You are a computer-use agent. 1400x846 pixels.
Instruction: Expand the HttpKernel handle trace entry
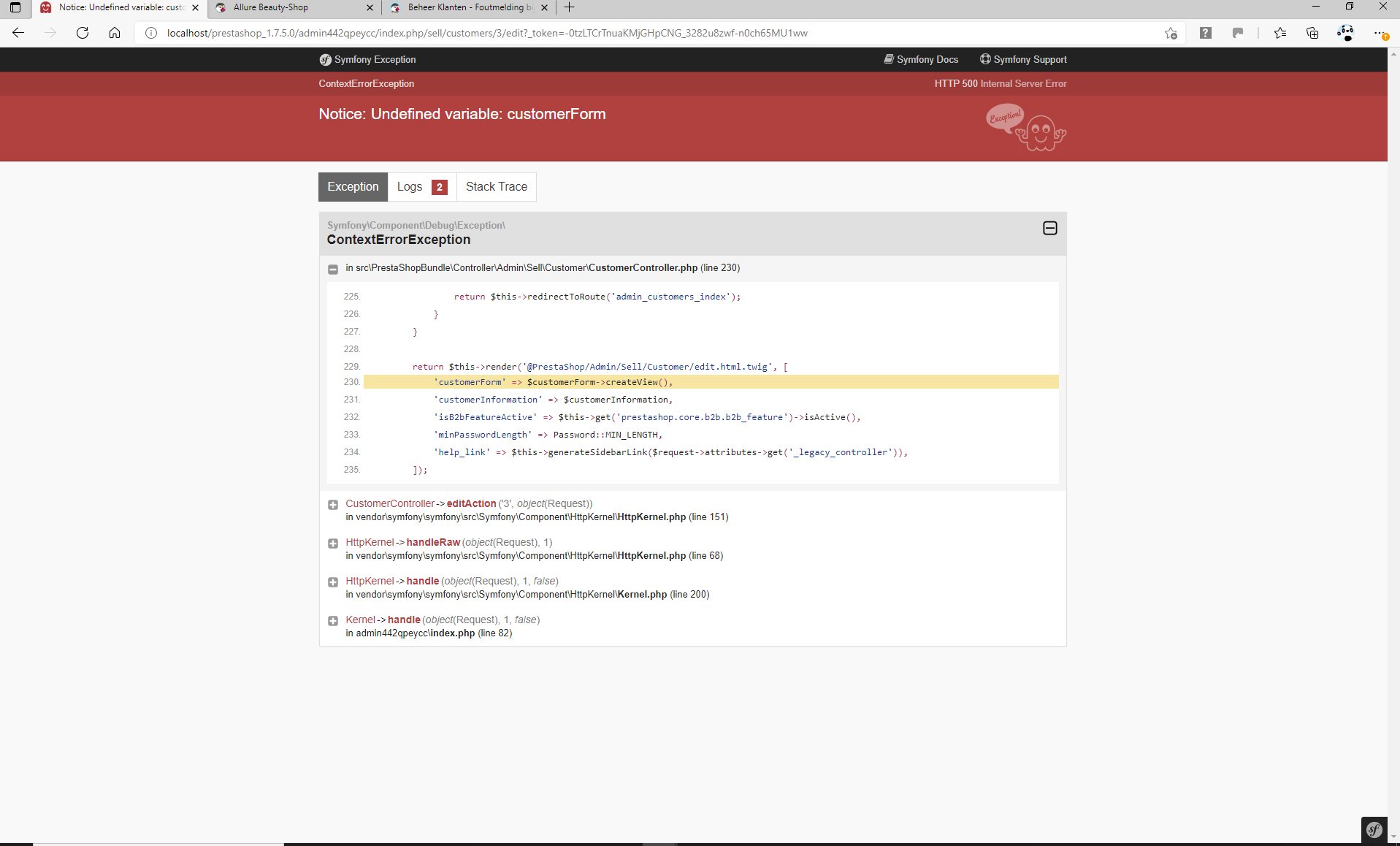pos(333,582)
